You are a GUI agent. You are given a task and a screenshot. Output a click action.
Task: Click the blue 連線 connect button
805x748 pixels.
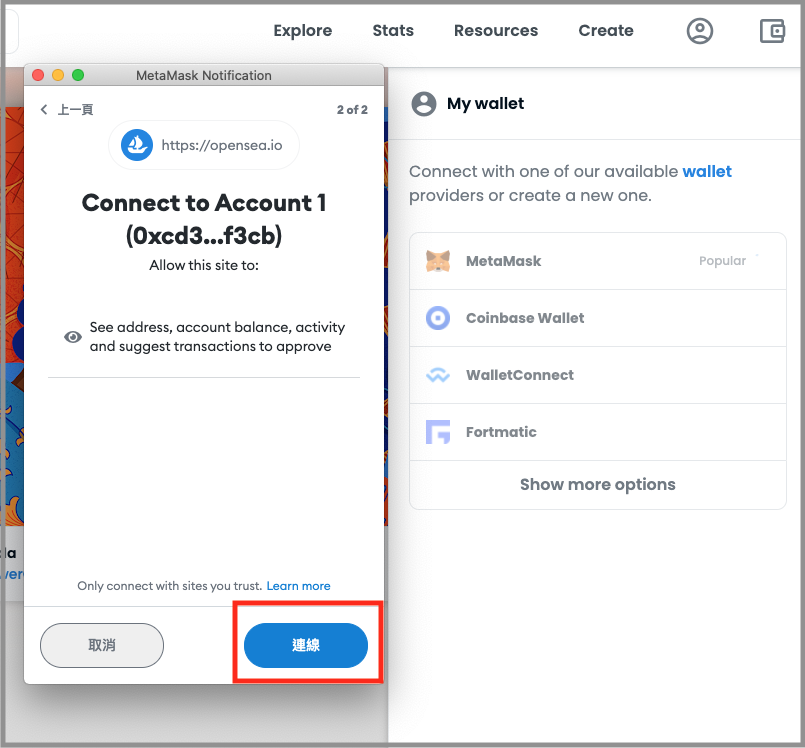tap(305, 645)
